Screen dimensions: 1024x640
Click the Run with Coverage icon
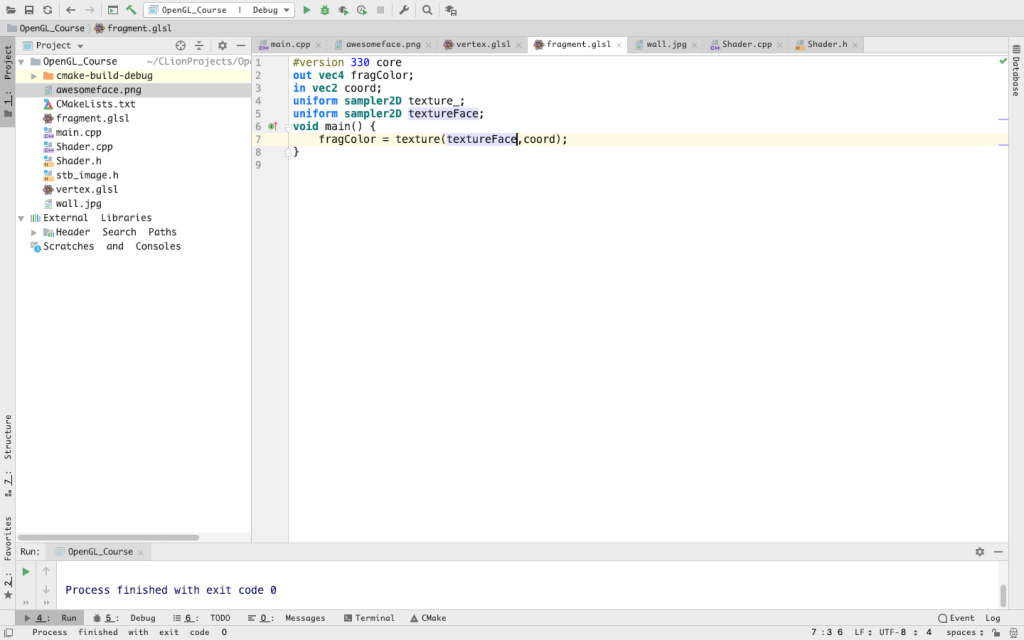click(343, 10)
